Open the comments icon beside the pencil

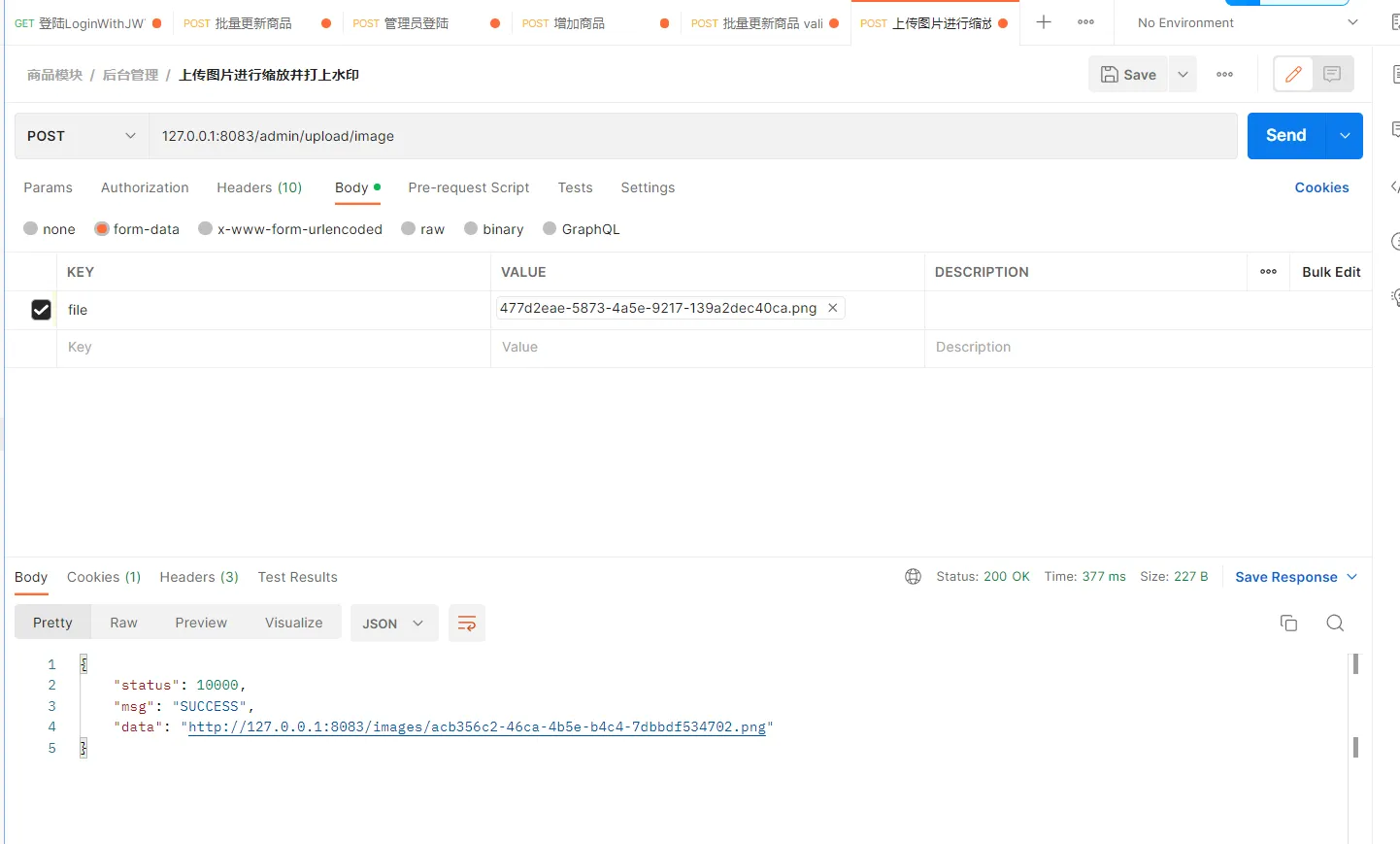coord(1332,74)
